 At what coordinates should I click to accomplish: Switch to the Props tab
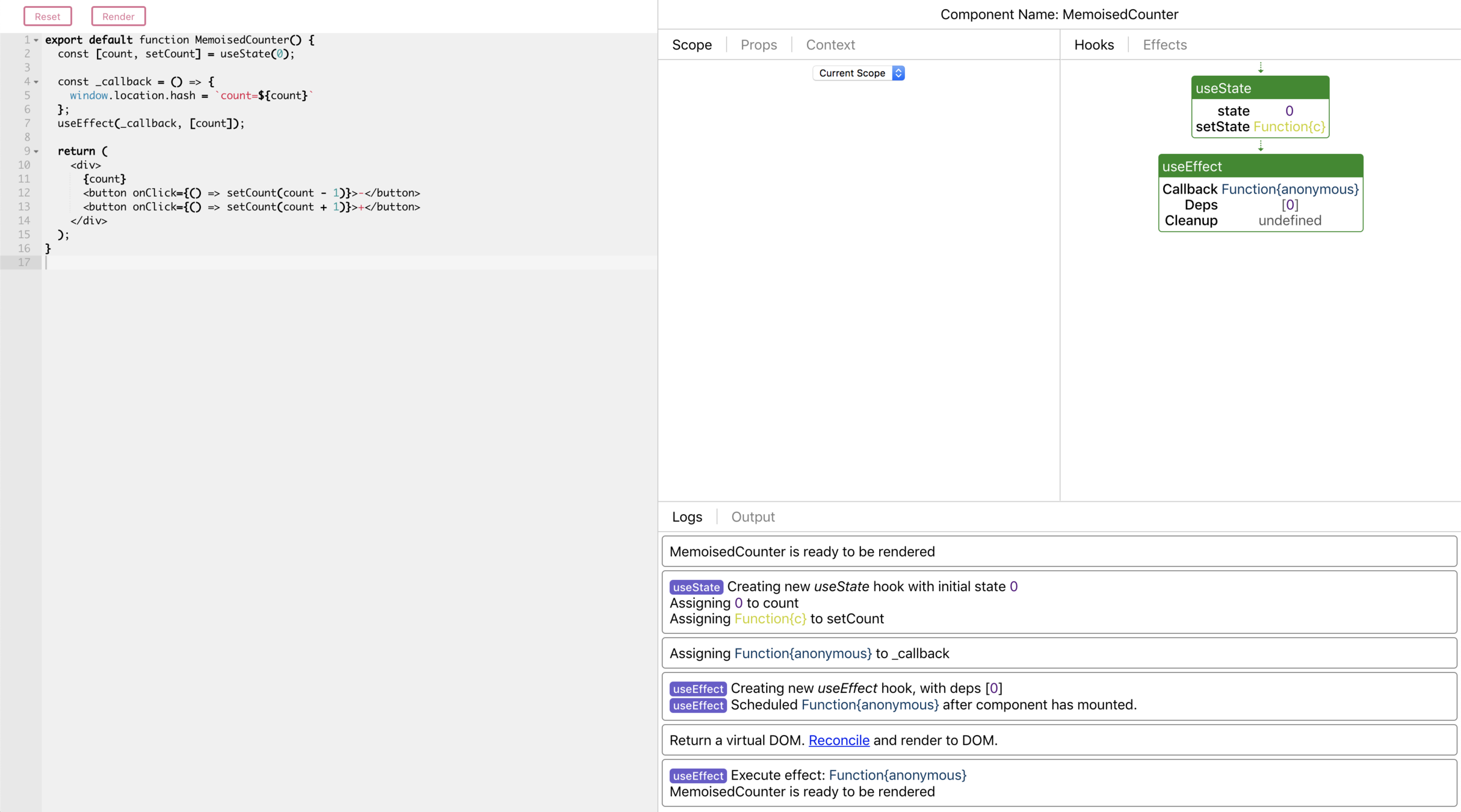tap(758, 45)
